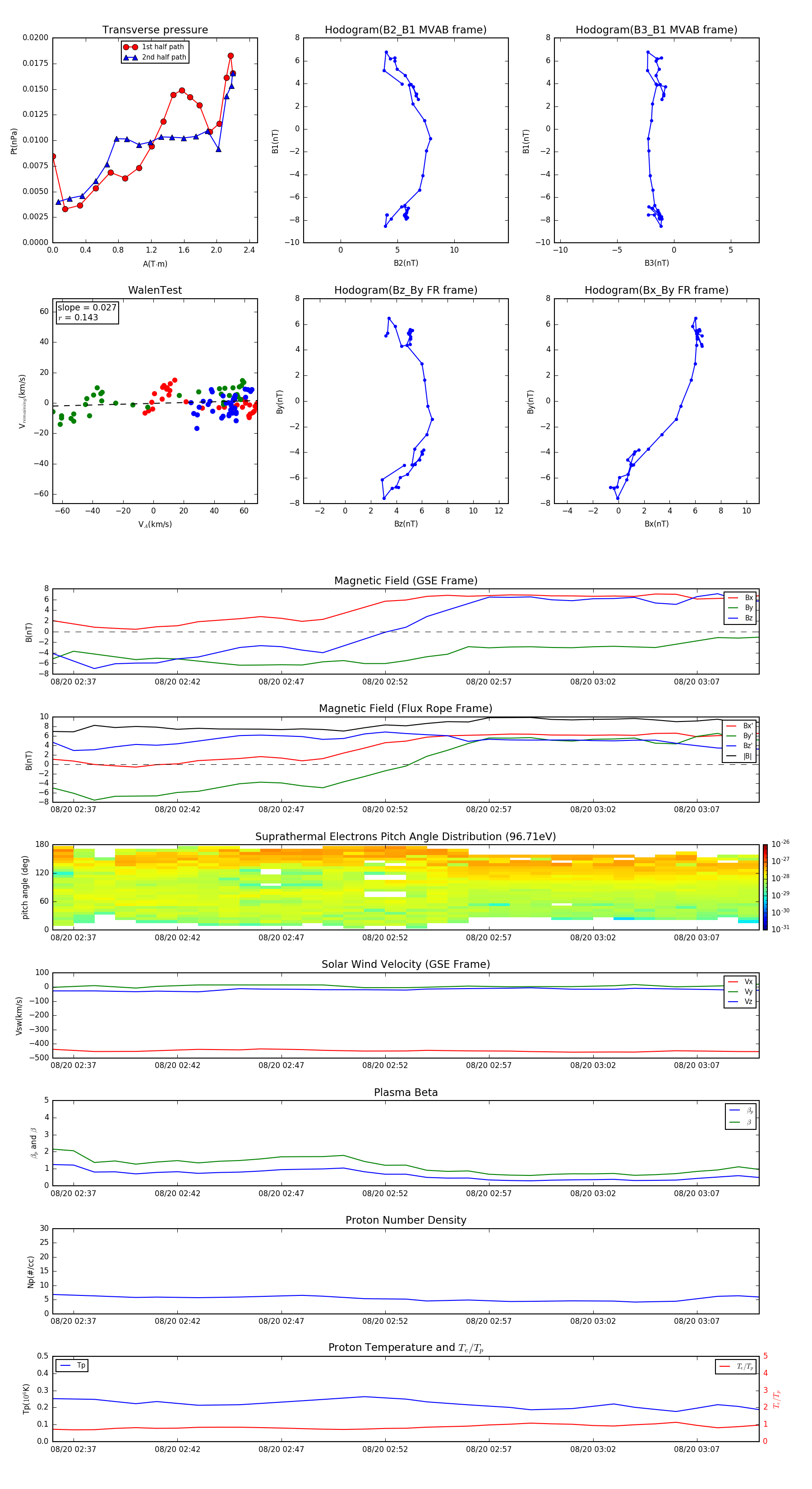The width and height of the screenshot is (812, 1489).
Task: Select the "slope = 0.027" annotation
Action: coord(87,308)
